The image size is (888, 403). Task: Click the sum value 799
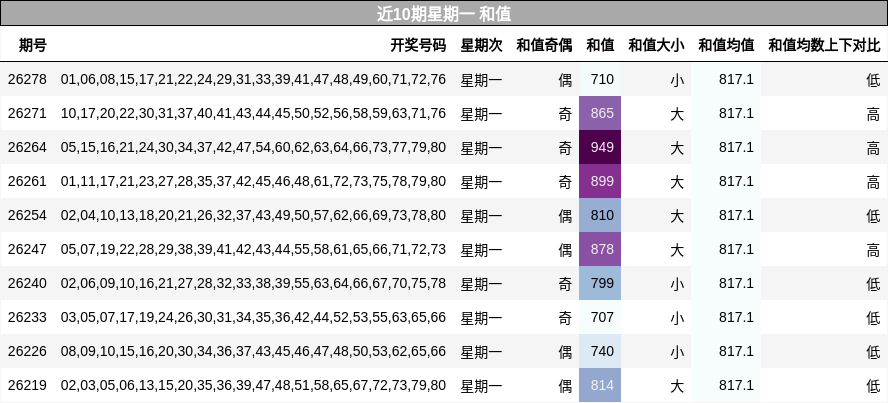pos(602,283)
